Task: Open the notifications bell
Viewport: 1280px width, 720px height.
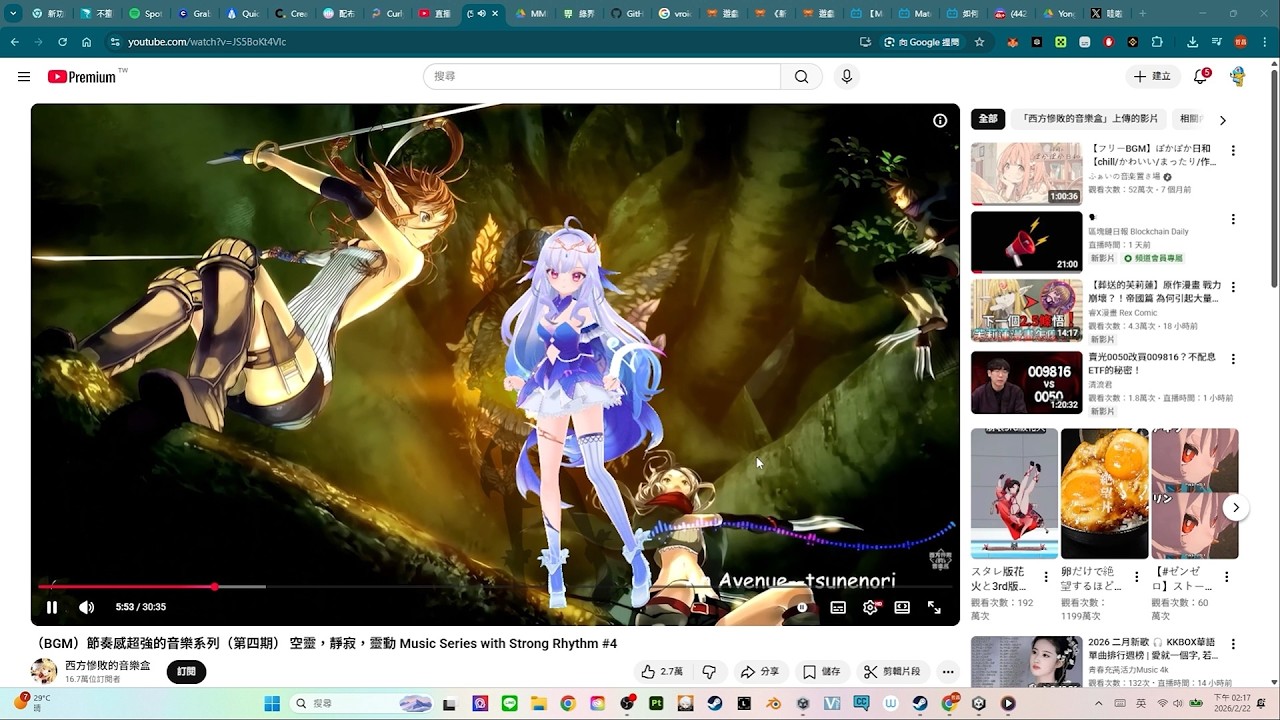Action: [1201, 76]
